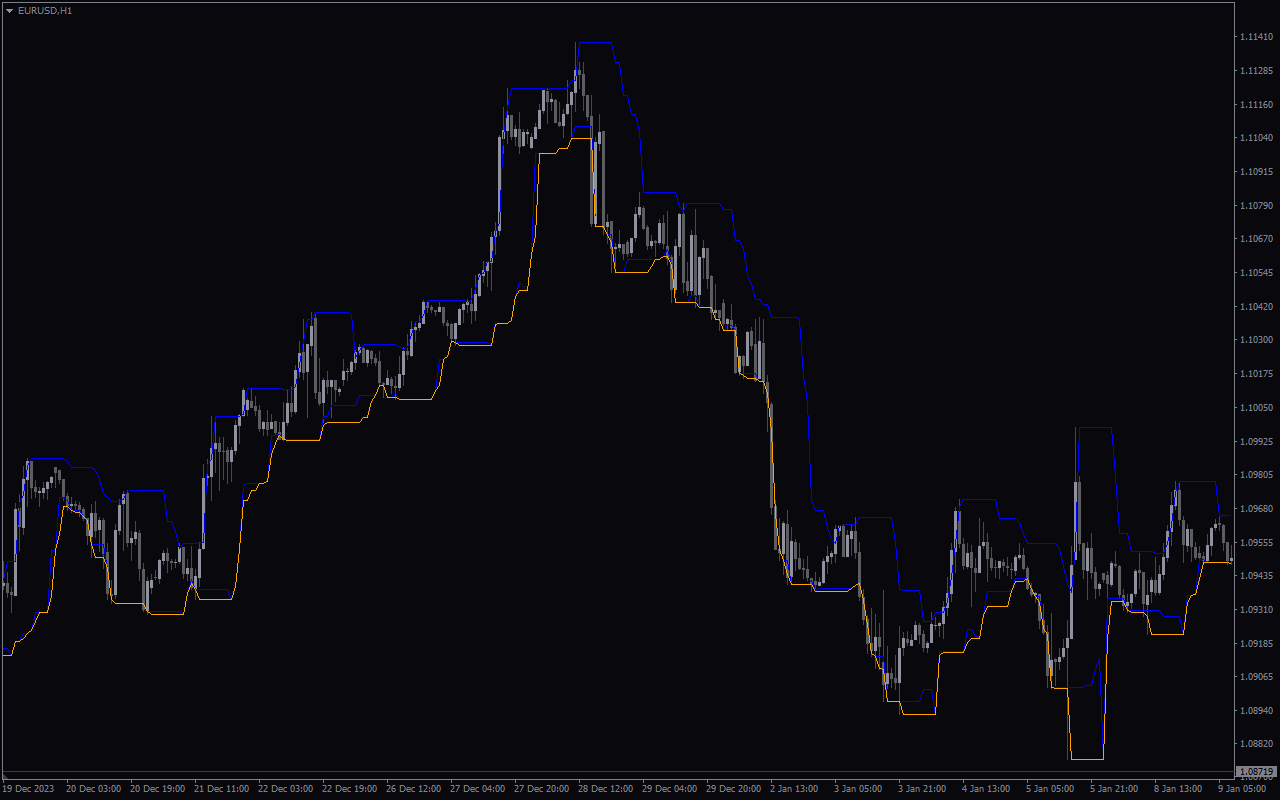1280x800 pixels.
Task: Click the 1.10670 price scale label
Action: click(1256, 239)
